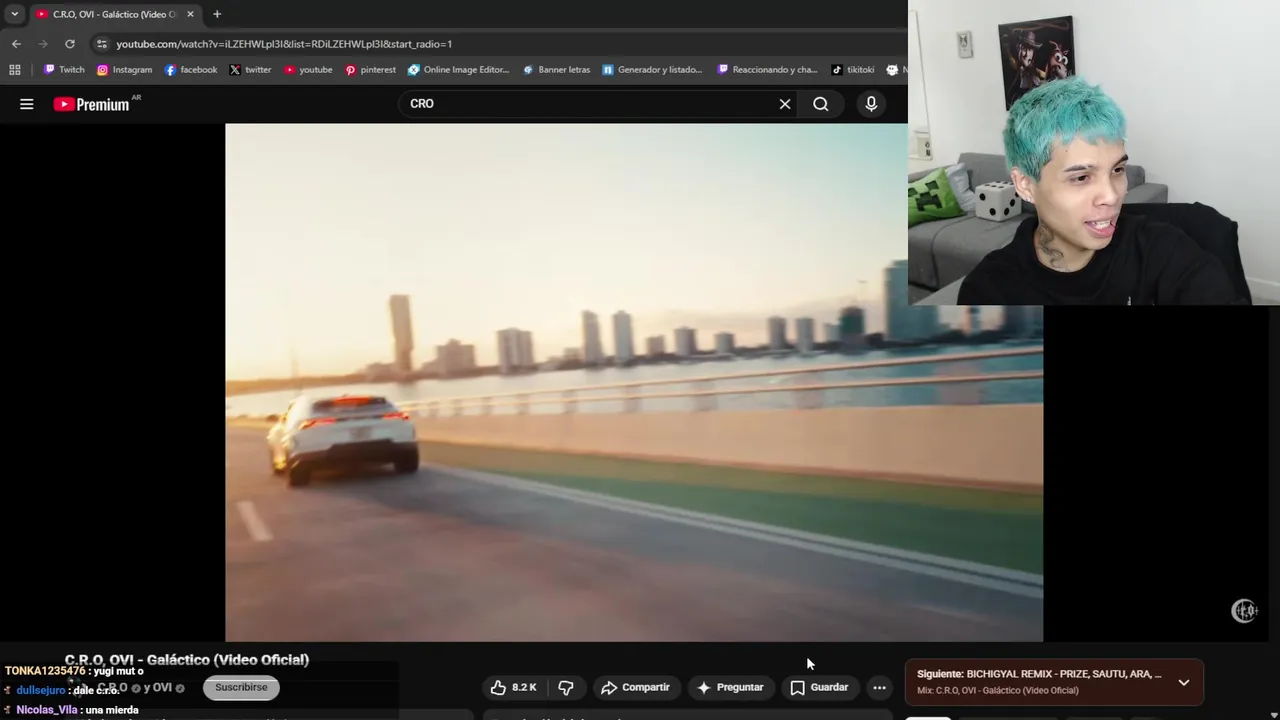1280x720 pixels.
Task: Go to YouTube Premium home logo
Action: coord(92,104)
